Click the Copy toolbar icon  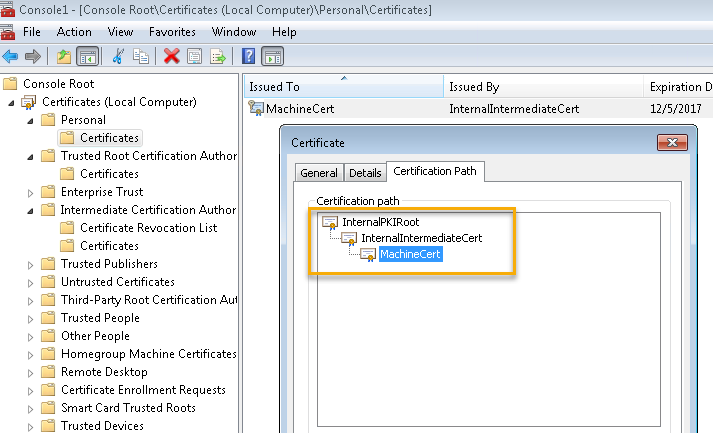click(142, 56)
